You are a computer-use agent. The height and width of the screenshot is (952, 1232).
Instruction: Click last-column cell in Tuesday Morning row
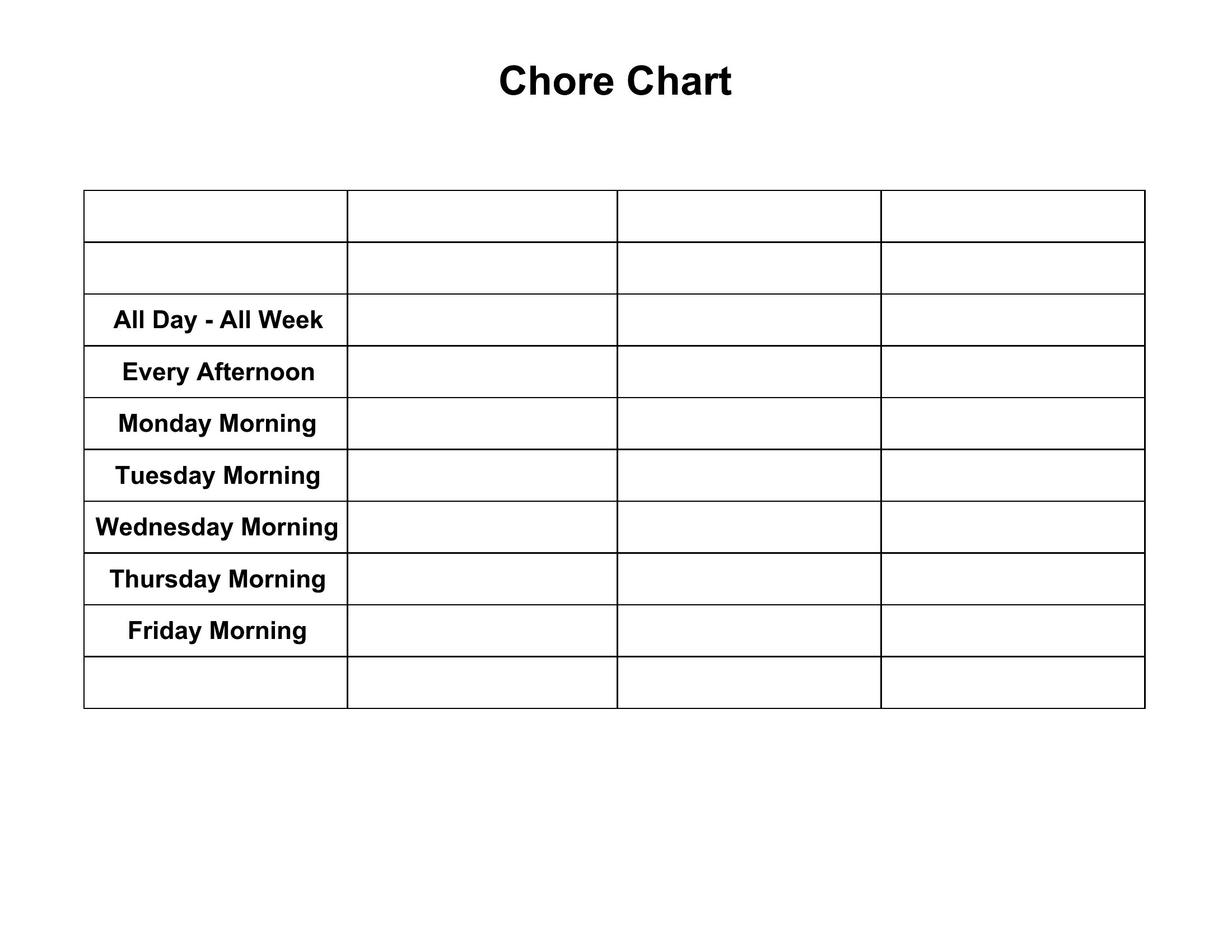coord(1013,475)
